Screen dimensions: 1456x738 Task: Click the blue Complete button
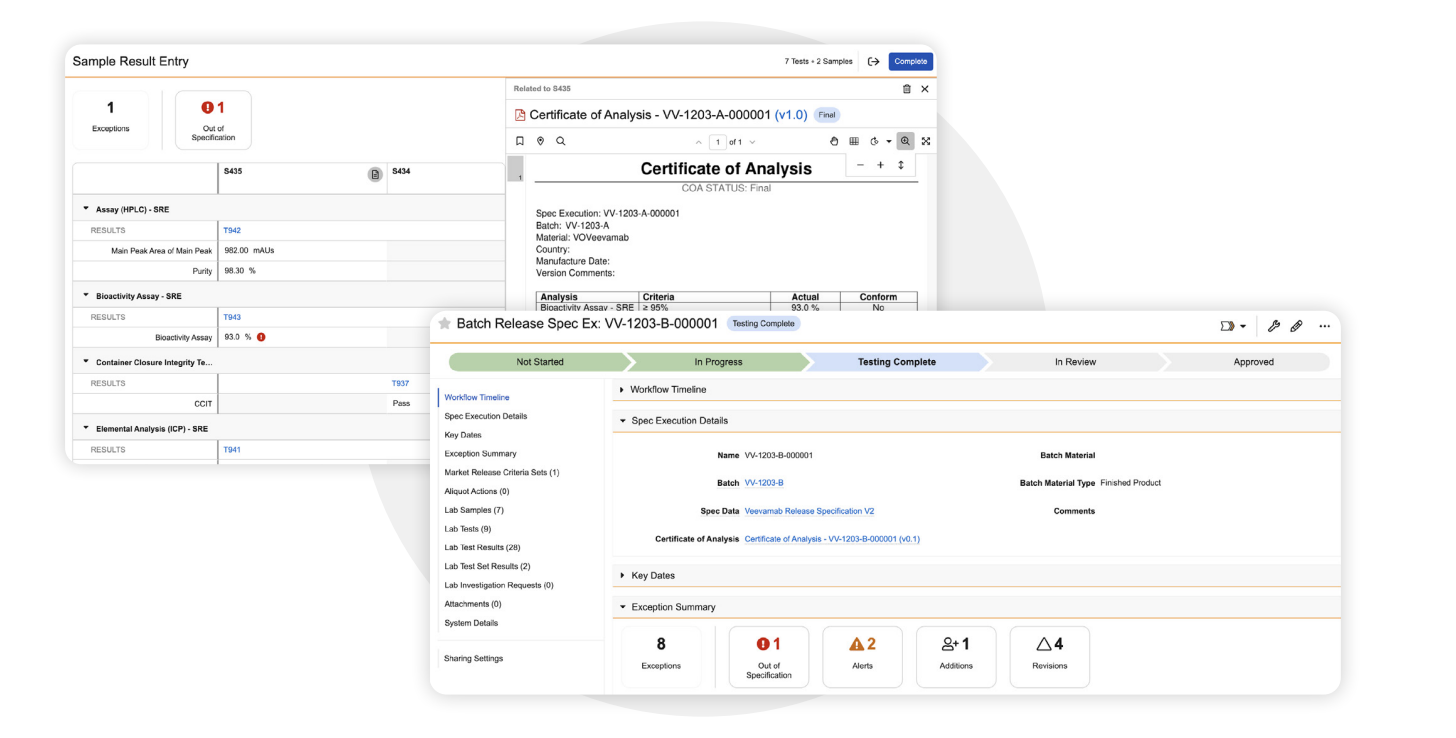point(910,61)
